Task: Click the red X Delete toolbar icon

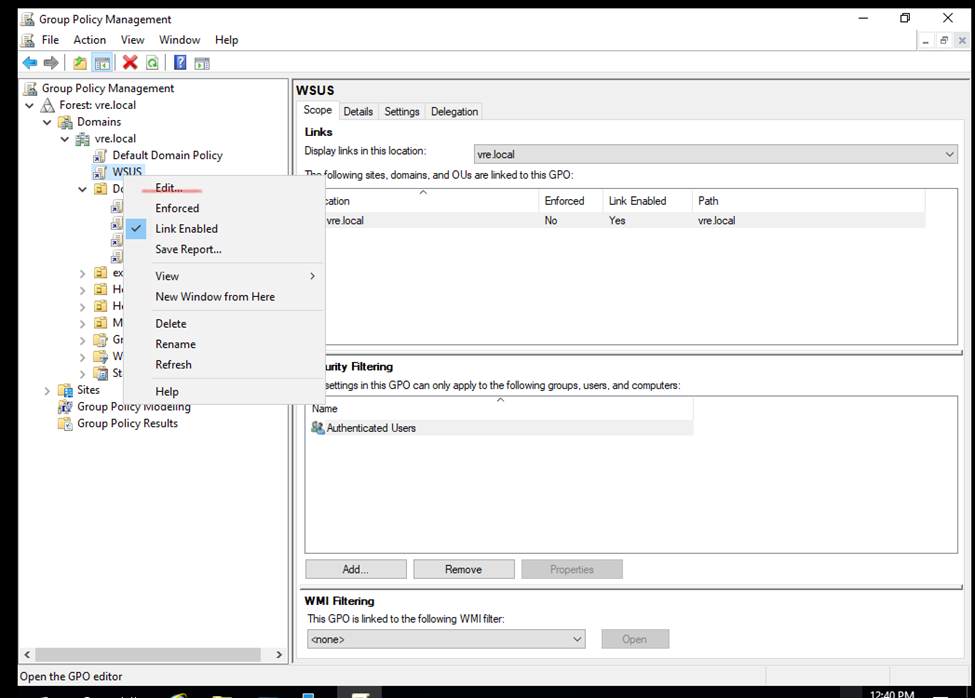Action: click(130, 63)
